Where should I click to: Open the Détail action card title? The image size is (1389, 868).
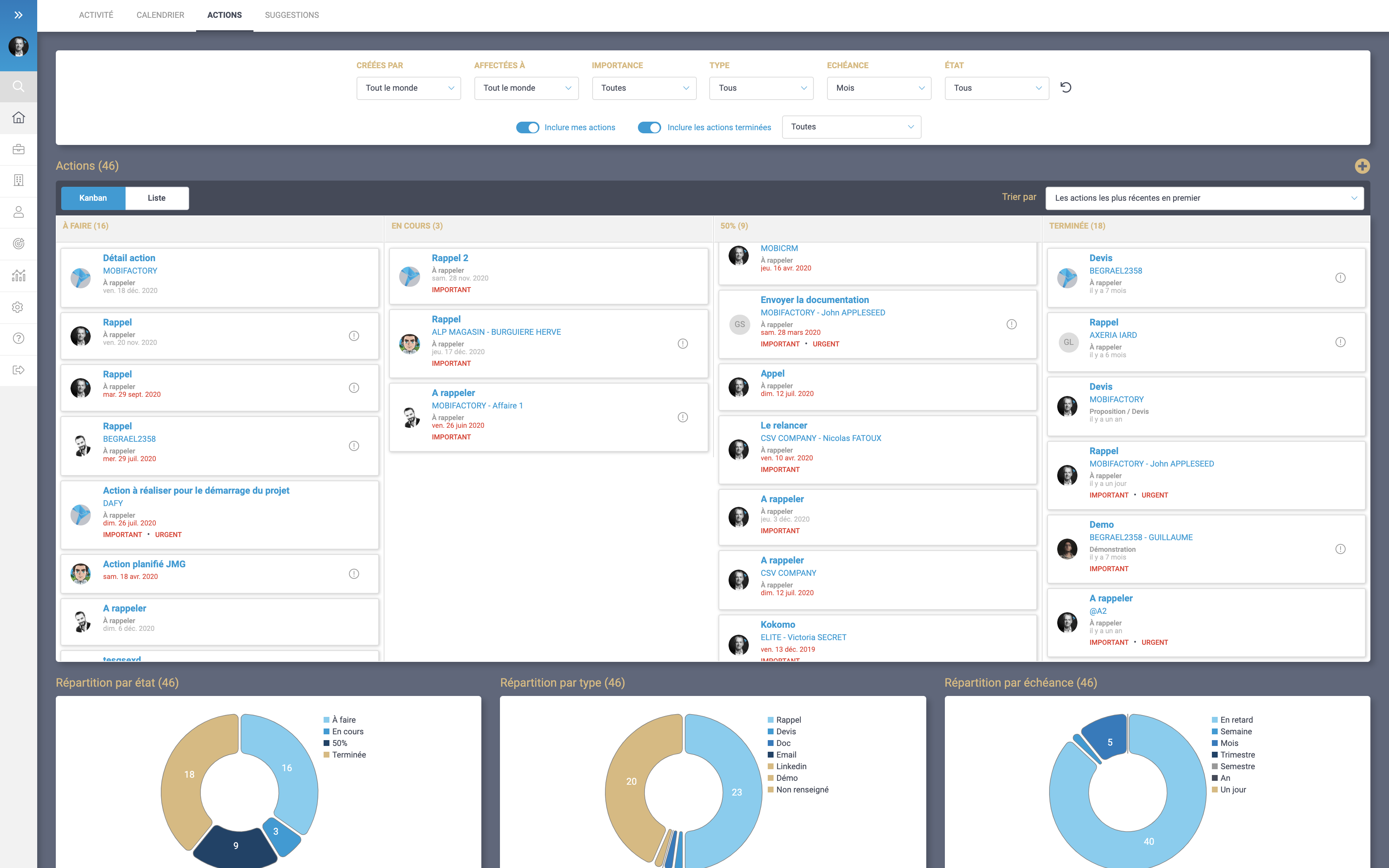click(x=129, y=258)
